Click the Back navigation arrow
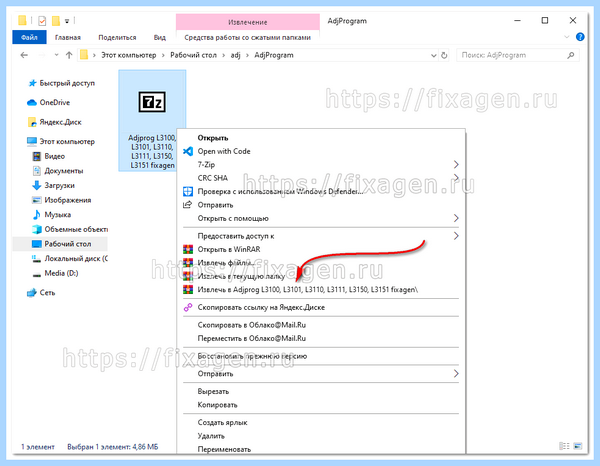The image size is (600, 466). (24, 55)
